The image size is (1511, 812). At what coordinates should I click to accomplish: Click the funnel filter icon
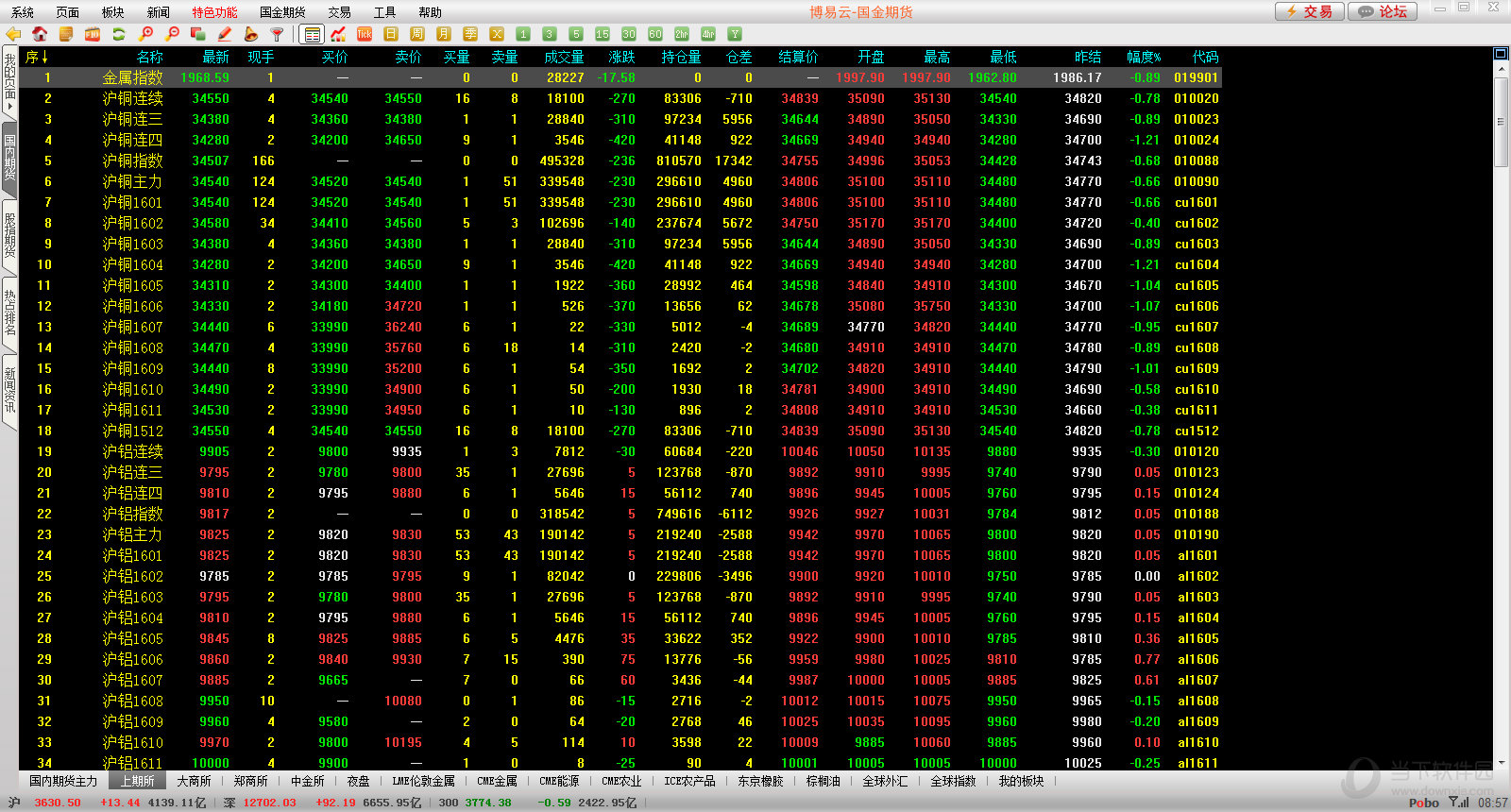278,34
